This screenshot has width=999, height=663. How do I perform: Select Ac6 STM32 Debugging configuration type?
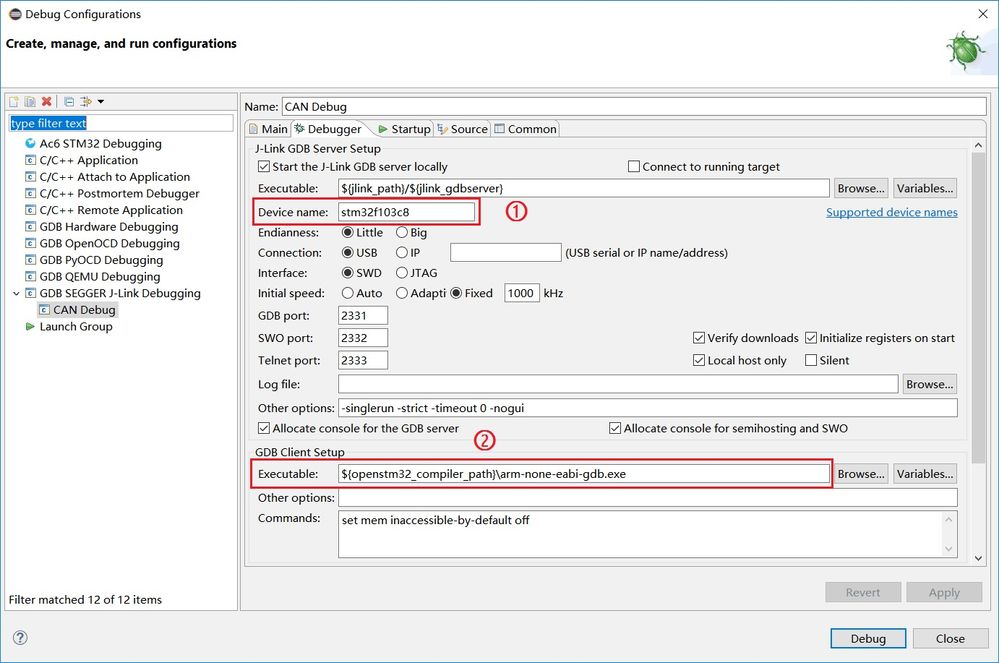coord(100,143)
